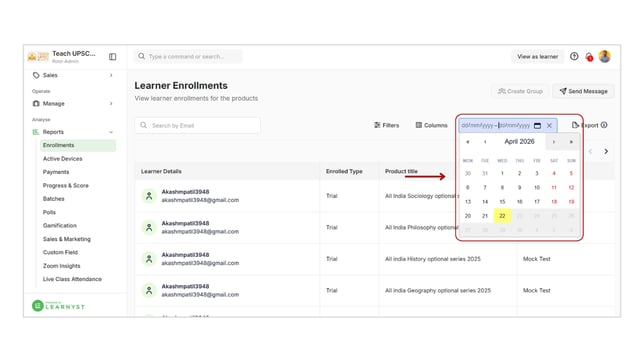Open the Sales & Marketing report
644x362 pixels.
(x=67, y=239)
